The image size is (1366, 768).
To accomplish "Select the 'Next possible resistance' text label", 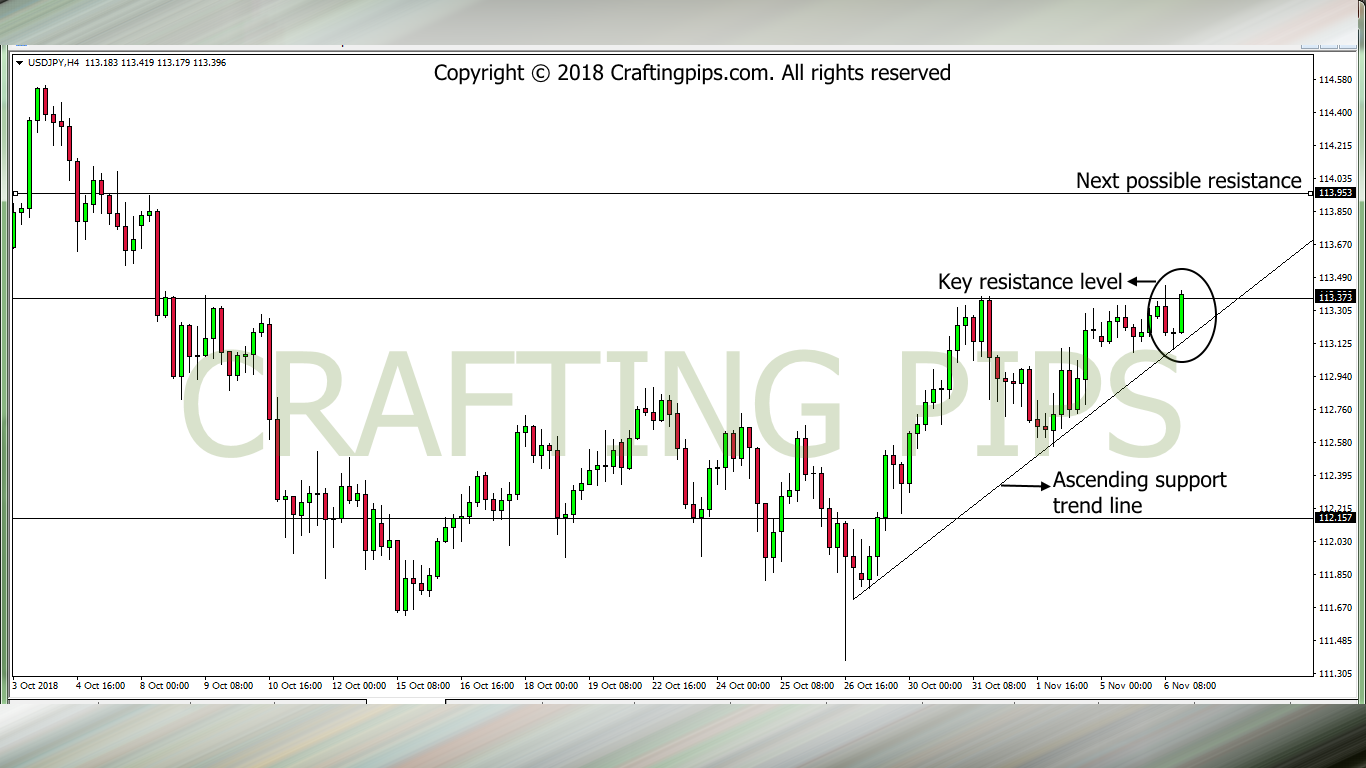I will (1189, 181).
